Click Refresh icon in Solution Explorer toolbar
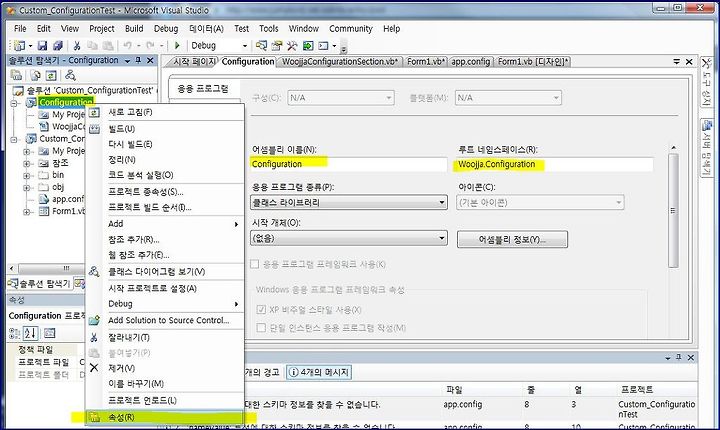This screenshot has width=720, height=430. [x=51, y=75]
